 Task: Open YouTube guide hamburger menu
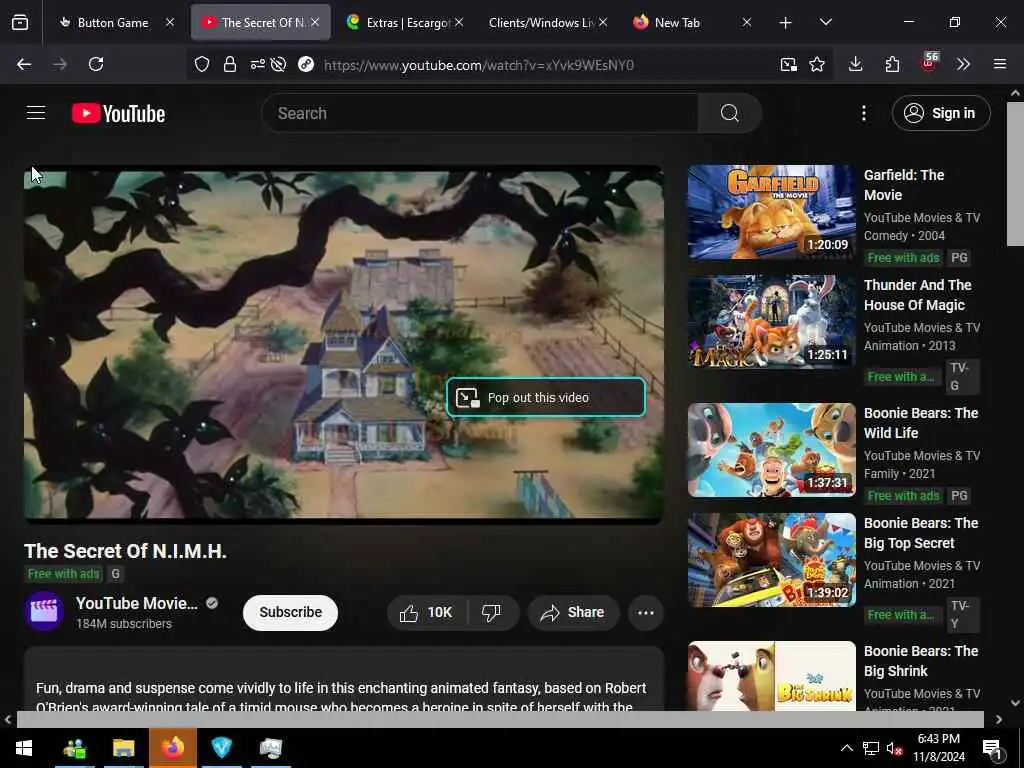[x=36, y=113]
